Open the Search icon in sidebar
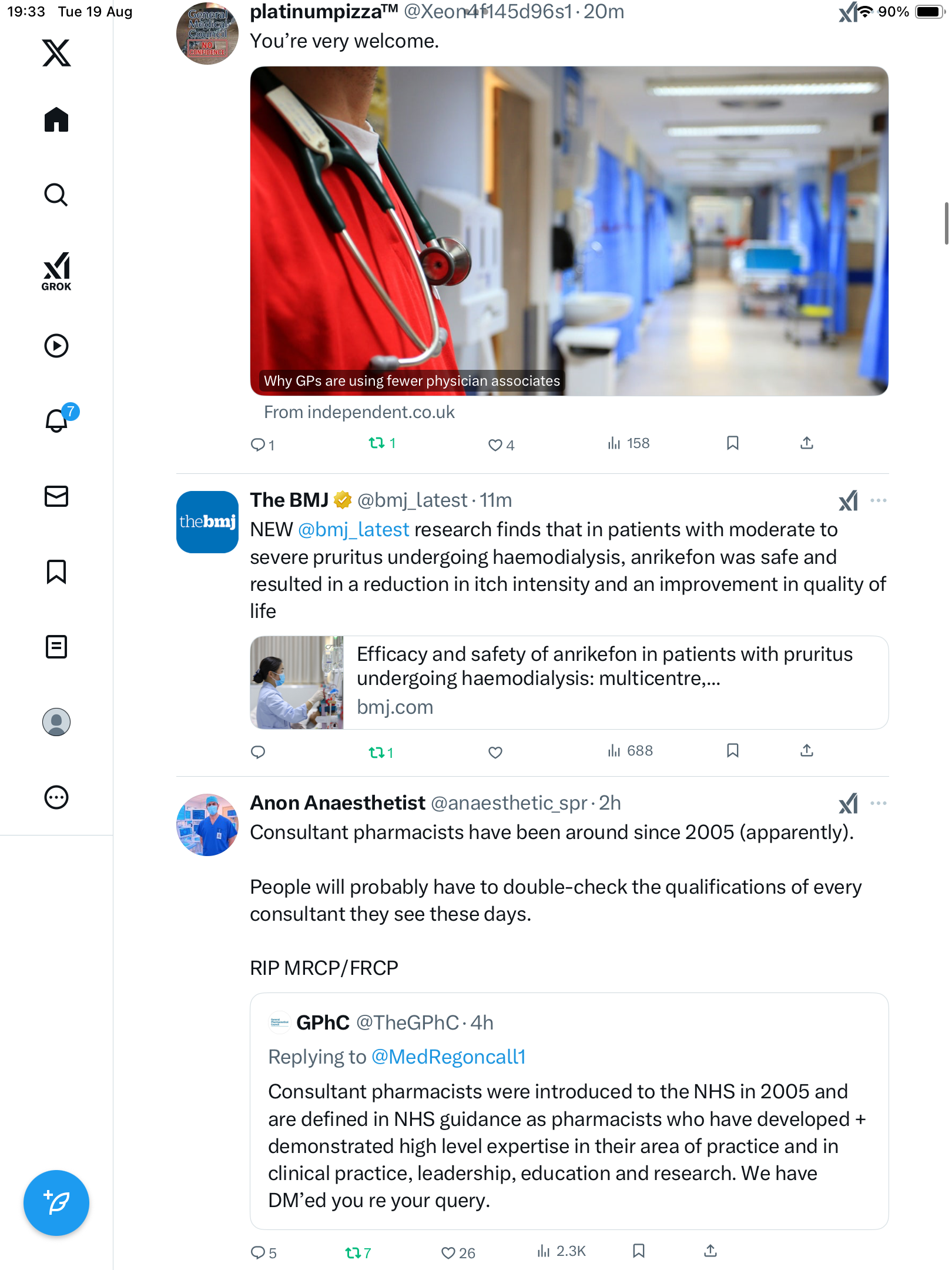Image resolution: width=952 pixels, height=1270 pixels. pyautogui.click(x=56, y=195)
